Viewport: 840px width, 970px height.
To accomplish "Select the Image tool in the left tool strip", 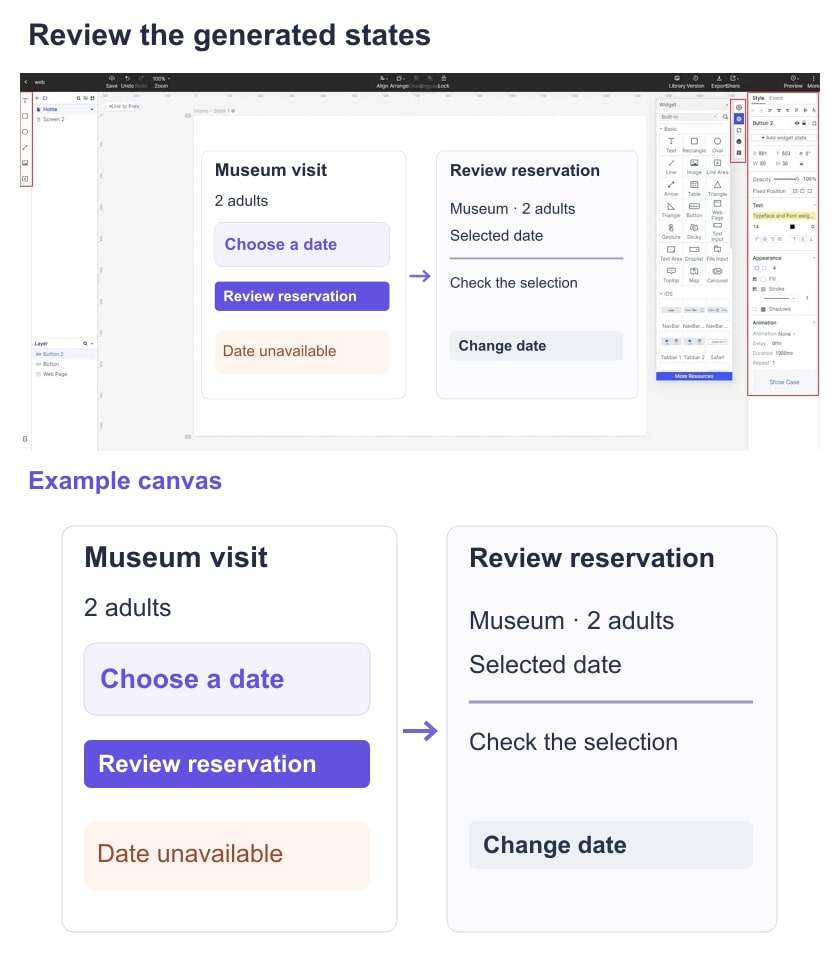I will (25, 163).
